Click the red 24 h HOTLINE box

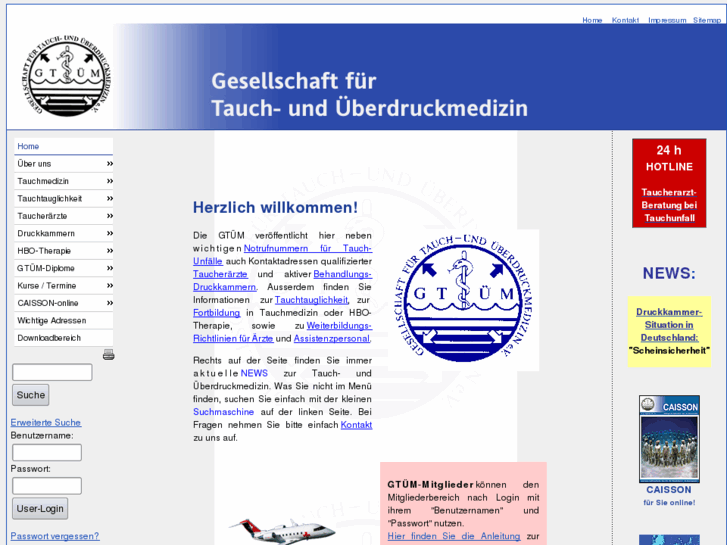[669, 183]
